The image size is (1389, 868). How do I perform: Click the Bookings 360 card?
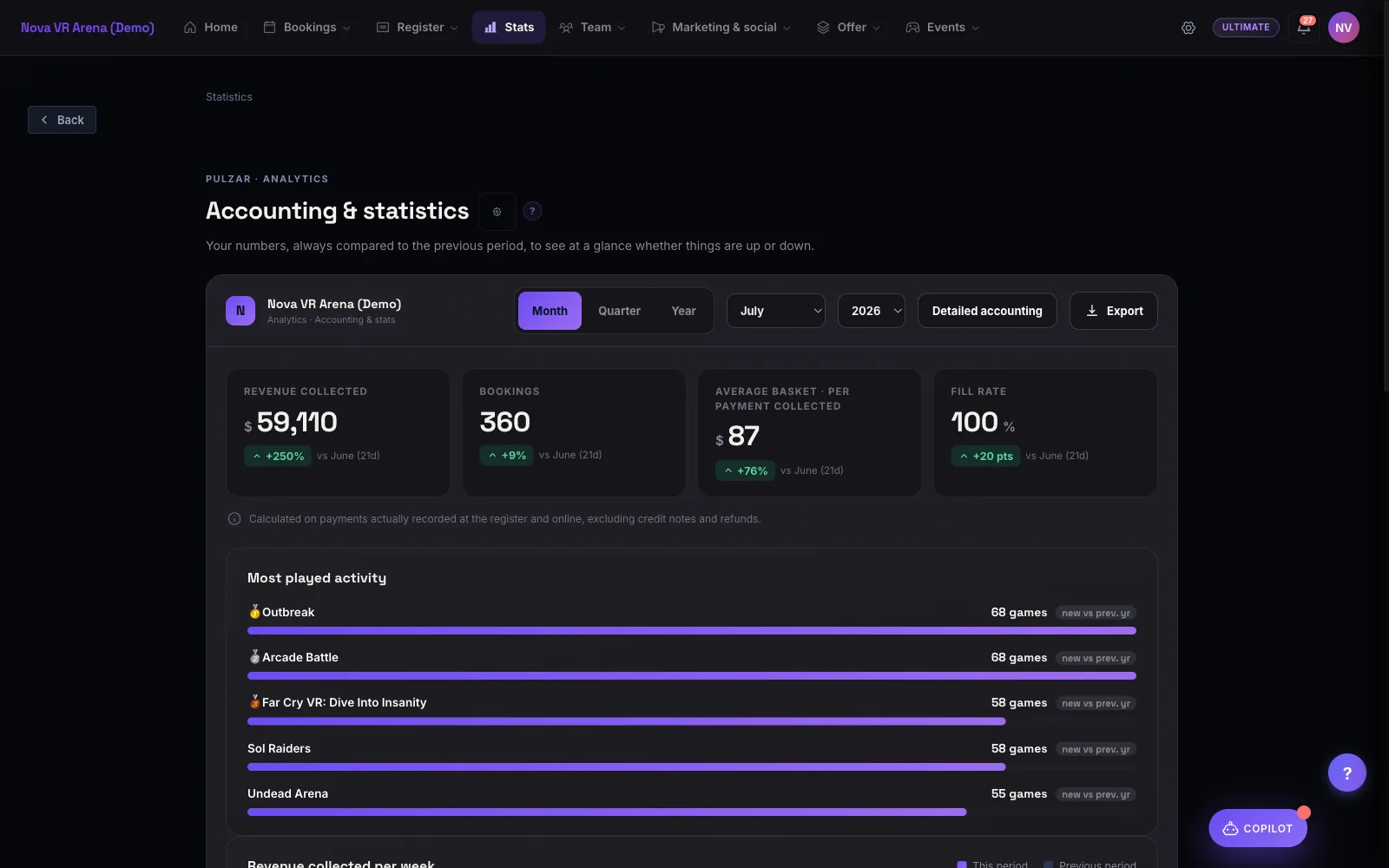pyautogui.click(x=574, y=432)
